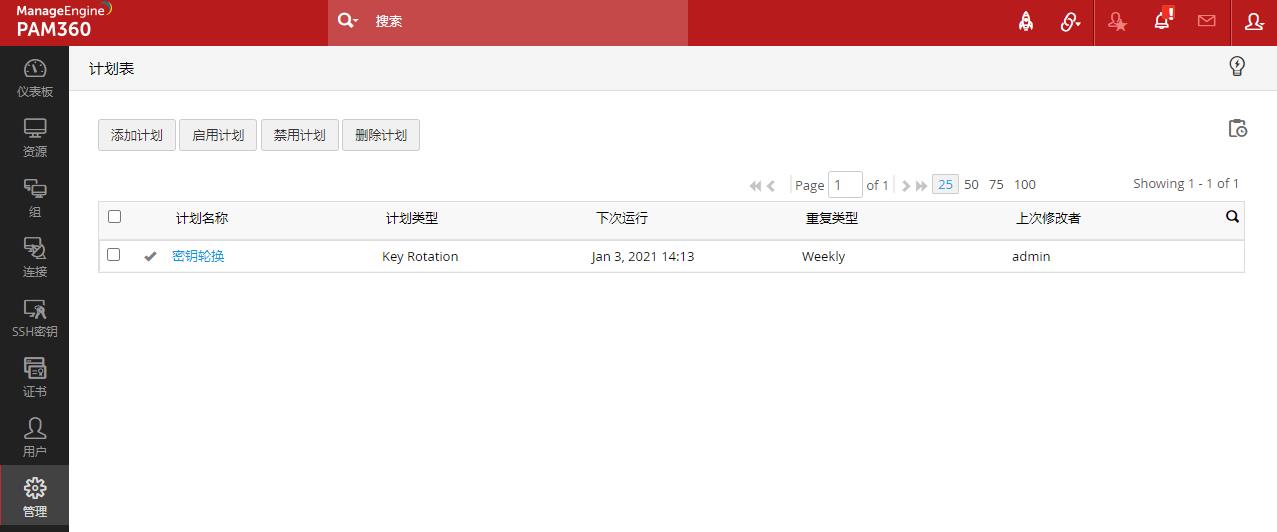Open the 密钥轮换 schedule link
The image size is (1277, 532).
(198, 256)
